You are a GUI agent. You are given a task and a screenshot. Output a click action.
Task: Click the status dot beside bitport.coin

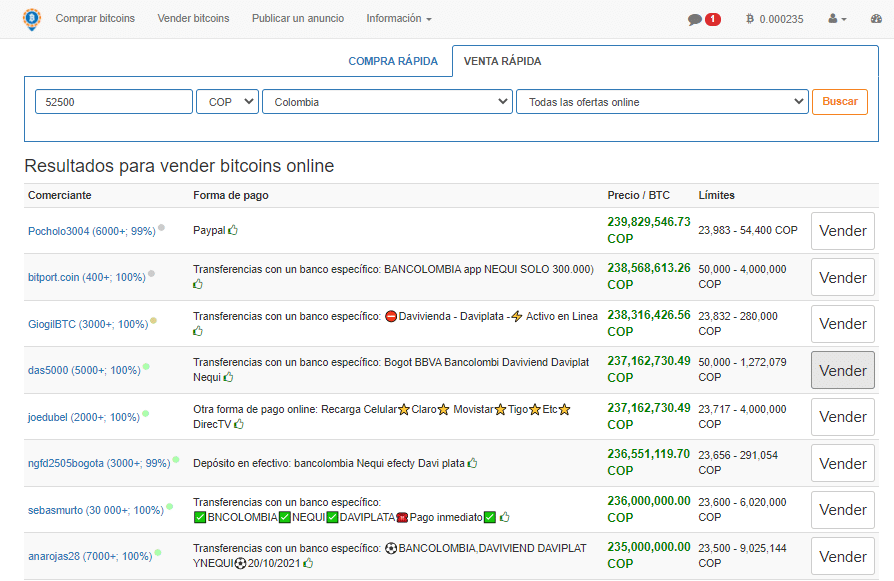151,274
